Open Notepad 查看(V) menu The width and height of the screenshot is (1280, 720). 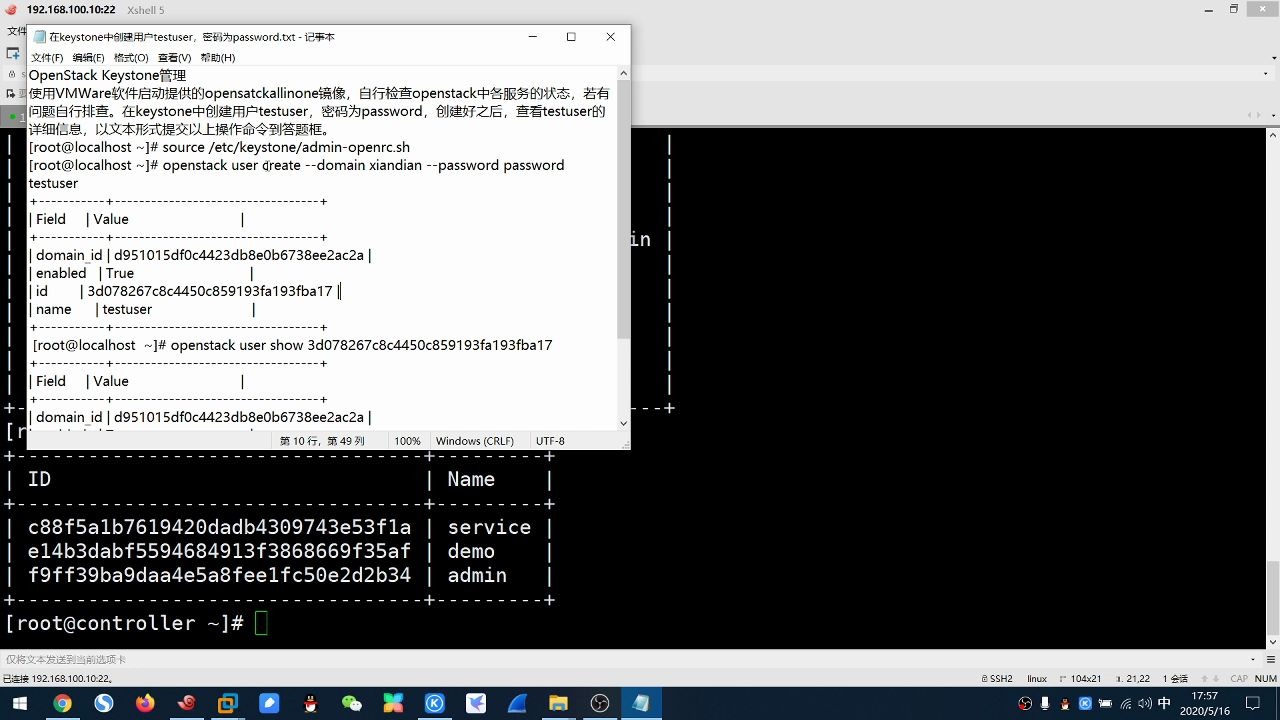pyautogui.click(x=174, y=58)
